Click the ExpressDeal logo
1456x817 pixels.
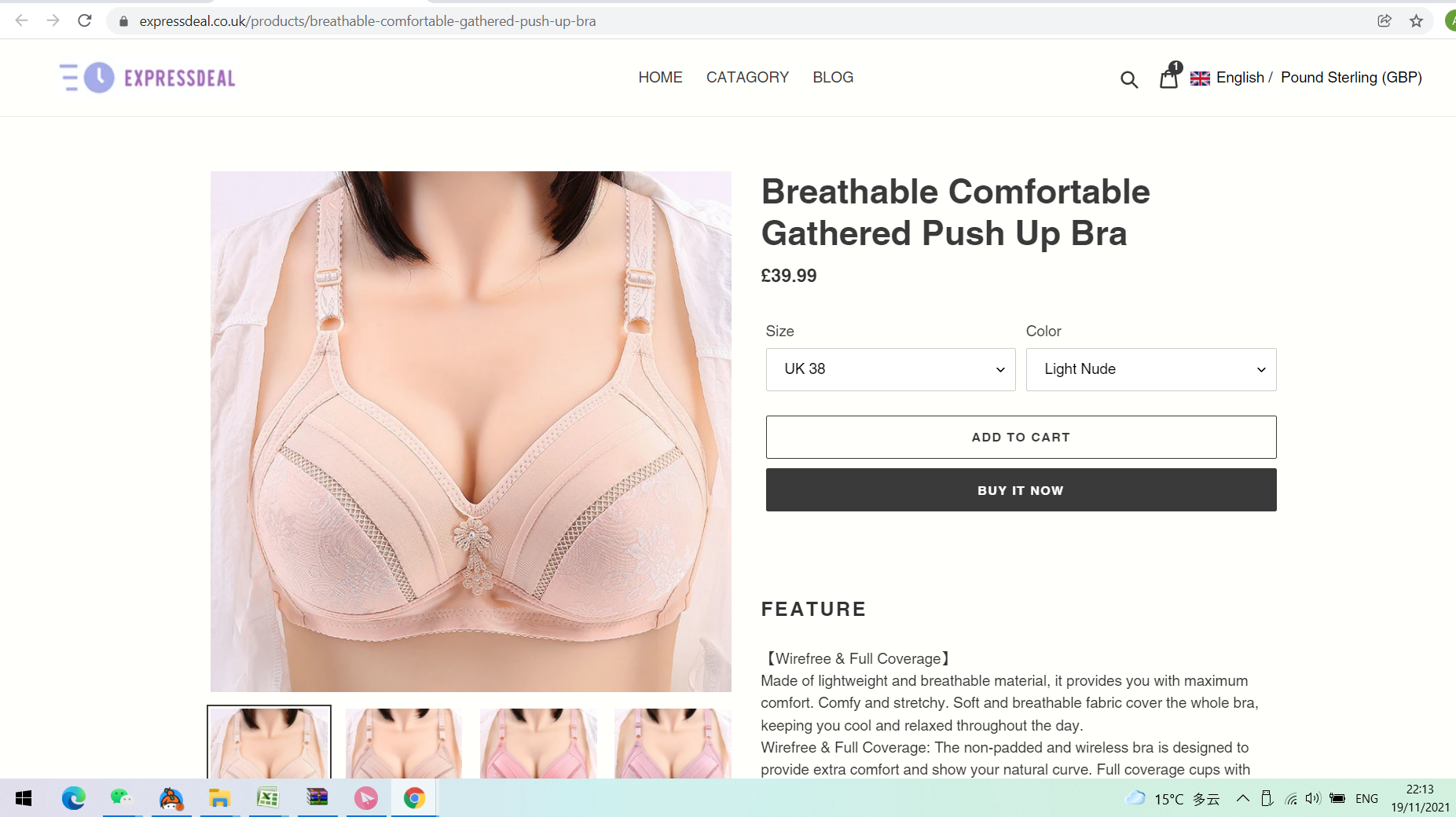click(x=148, y=78)
